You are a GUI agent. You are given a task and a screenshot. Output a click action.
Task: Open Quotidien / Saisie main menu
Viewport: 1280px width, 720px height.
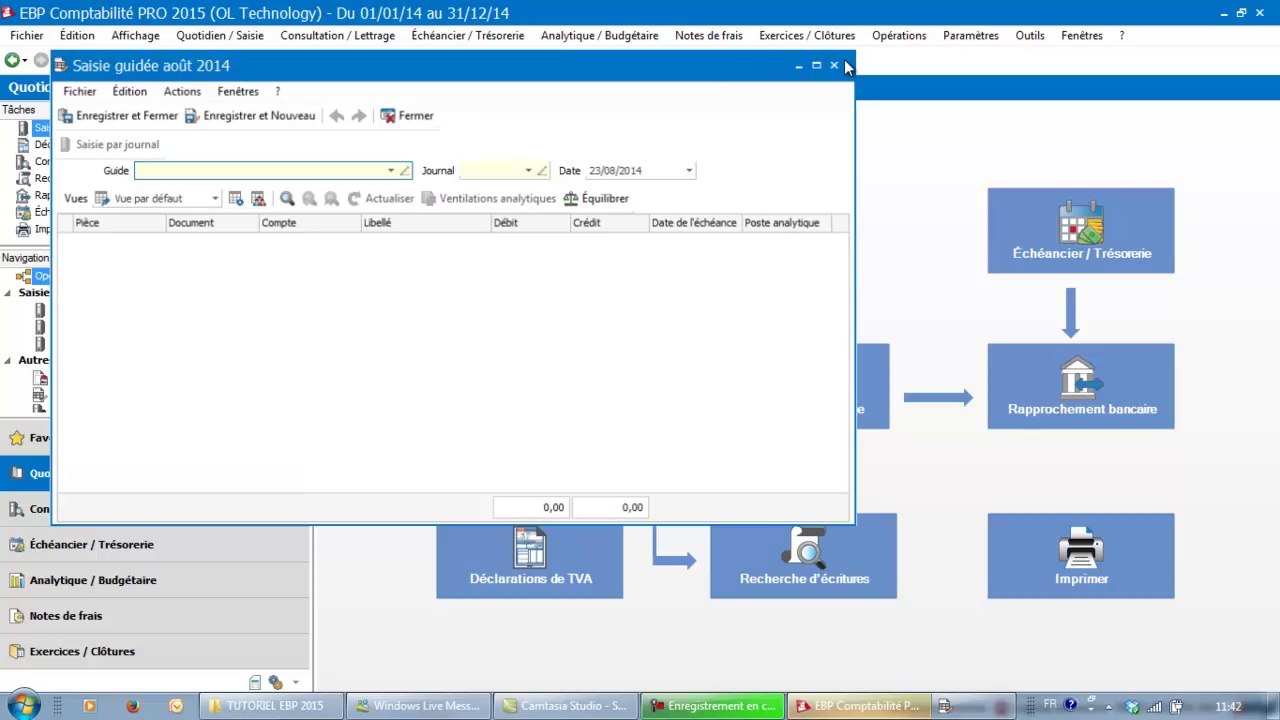coord(220,35)
